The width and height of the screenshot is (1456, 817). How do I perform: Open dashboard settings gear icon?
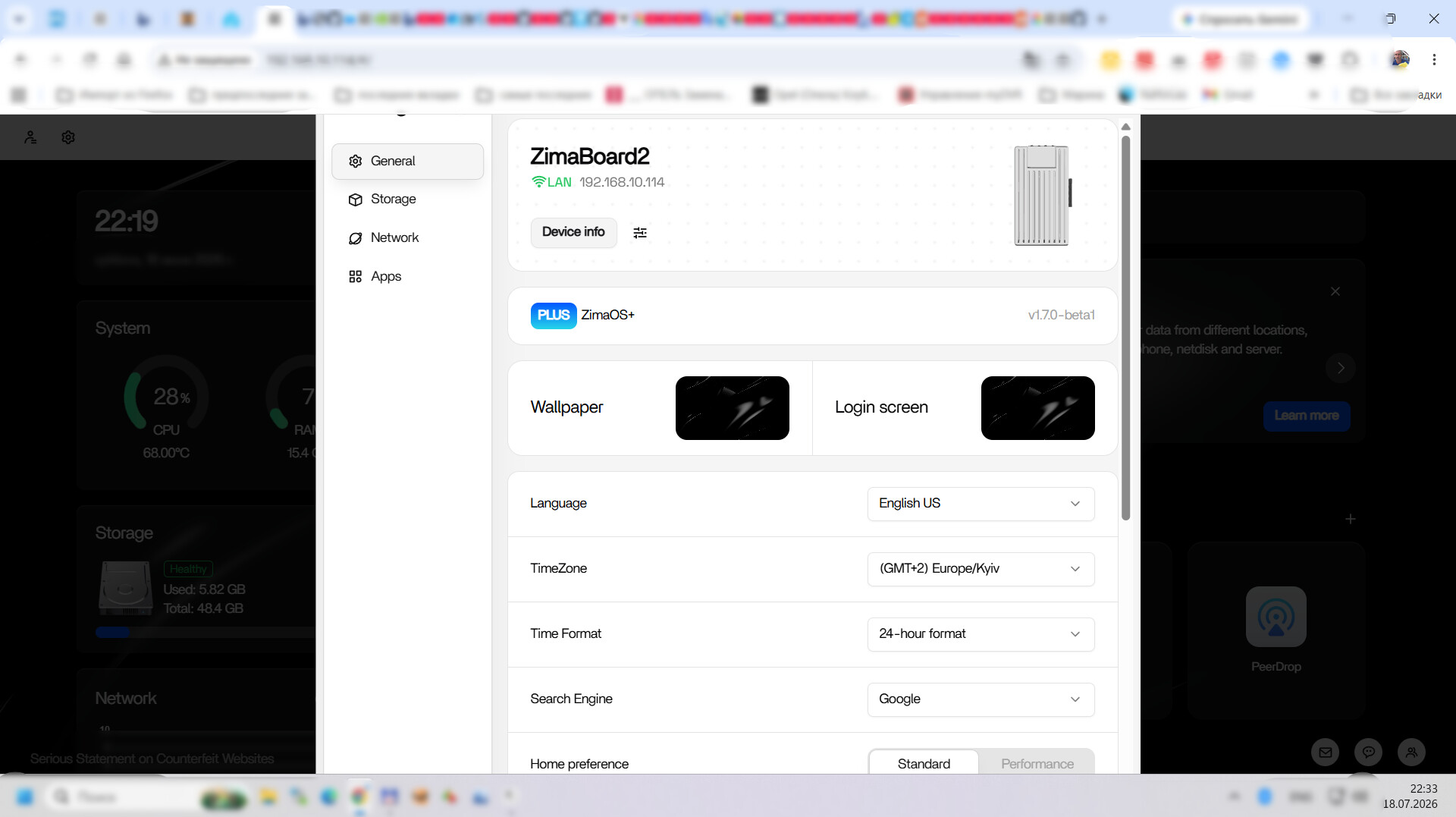[68, 137]
